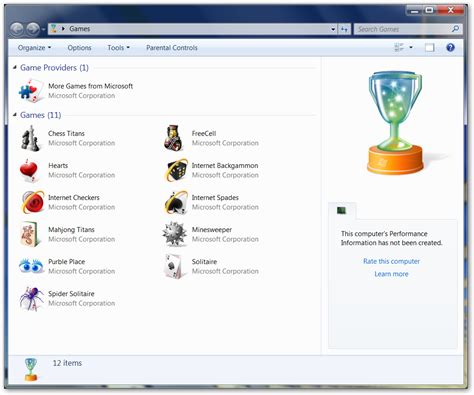Select the FreeCell label

[204, 133]
